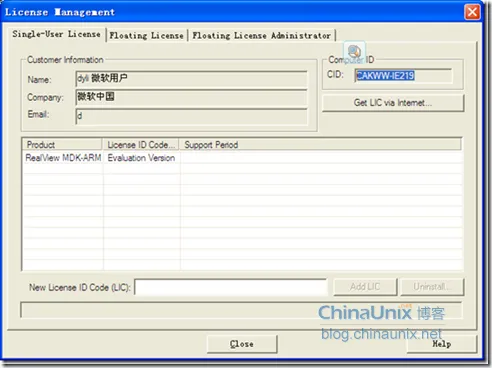This screenshot has height=368, width=492.
Task: Open the Floating License Administrator tab
Action: (x=262, y=35)
